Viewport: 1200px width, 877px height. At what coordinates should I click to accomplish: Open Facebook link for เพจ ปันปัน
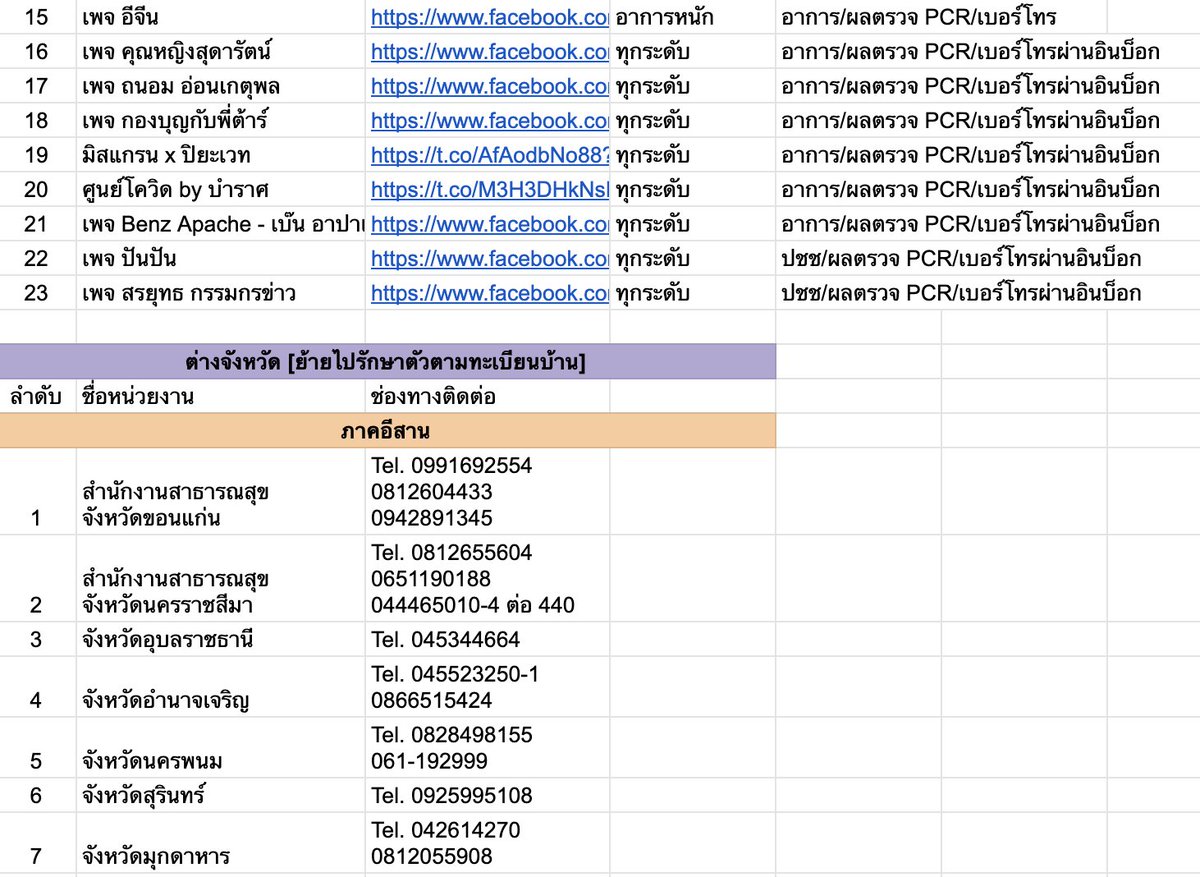tap(489, 259)
